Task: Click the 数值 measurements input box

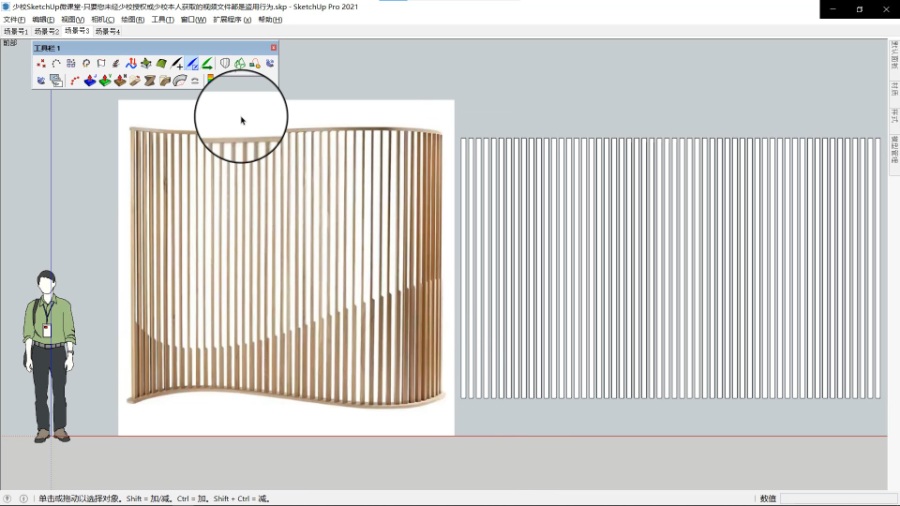Action: pyautogui.click(x=839, y=499)
